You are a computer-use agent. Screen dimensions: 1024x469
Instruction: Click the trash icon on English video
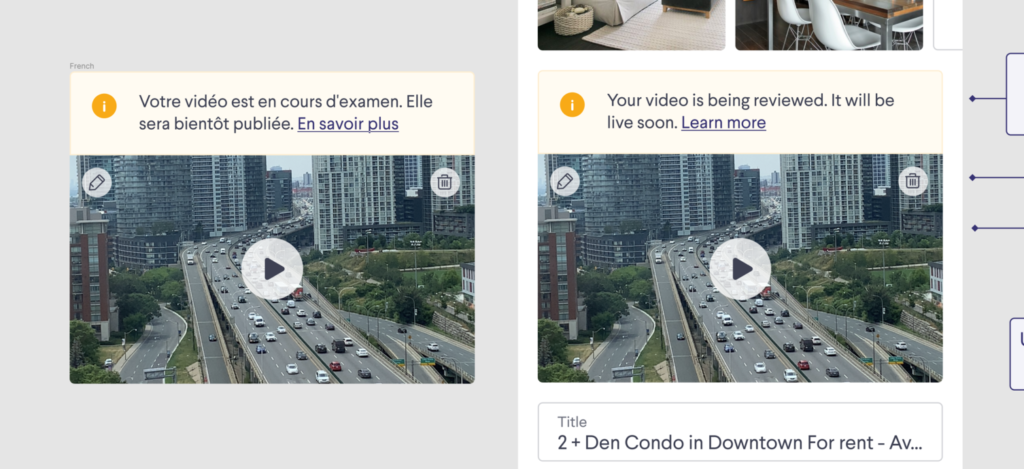[x=913, y=181]
